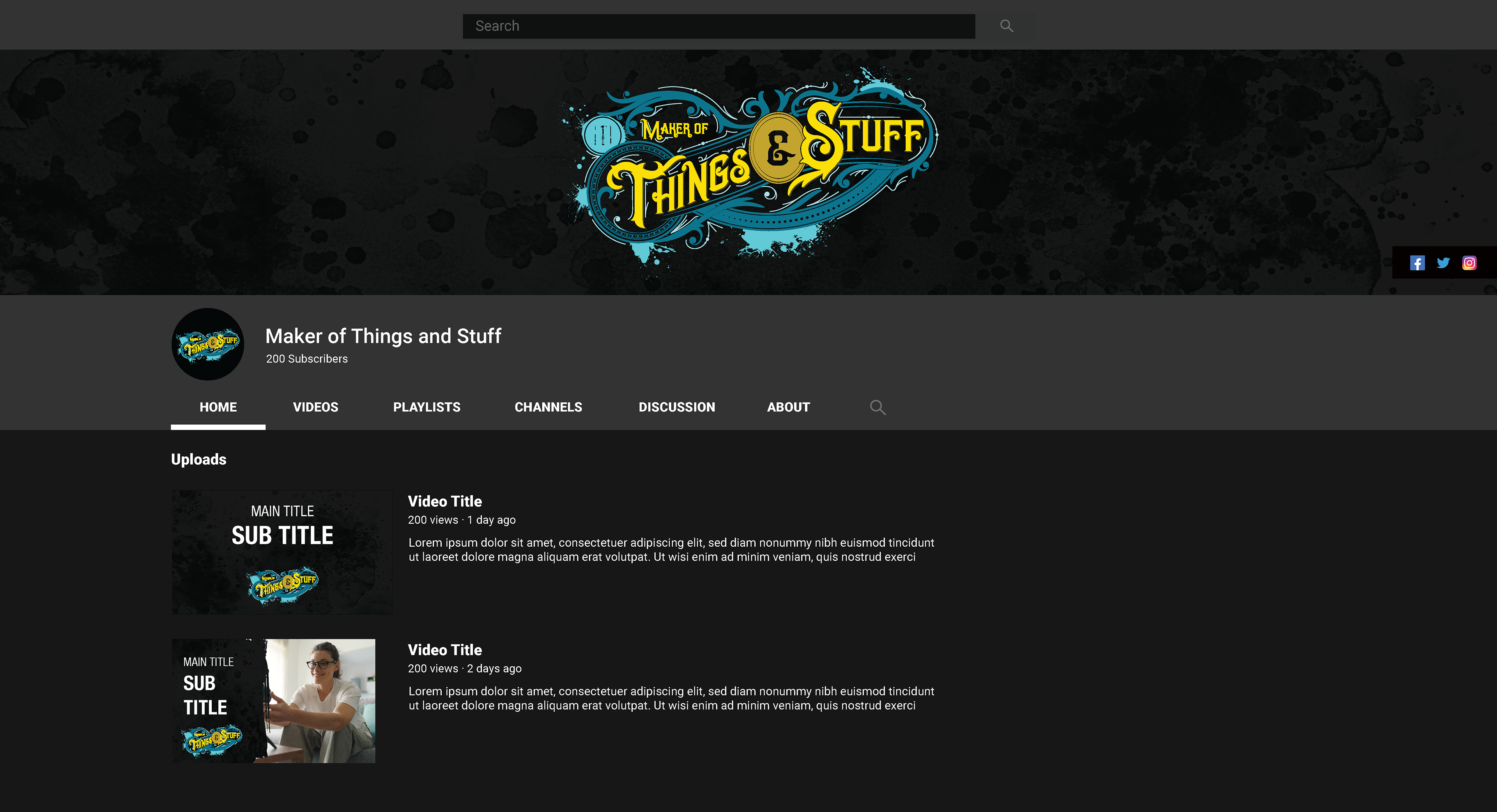Open the Twitter bird icon link
This screenshot has width=1497, height=812.
(x=1443, y=263)
